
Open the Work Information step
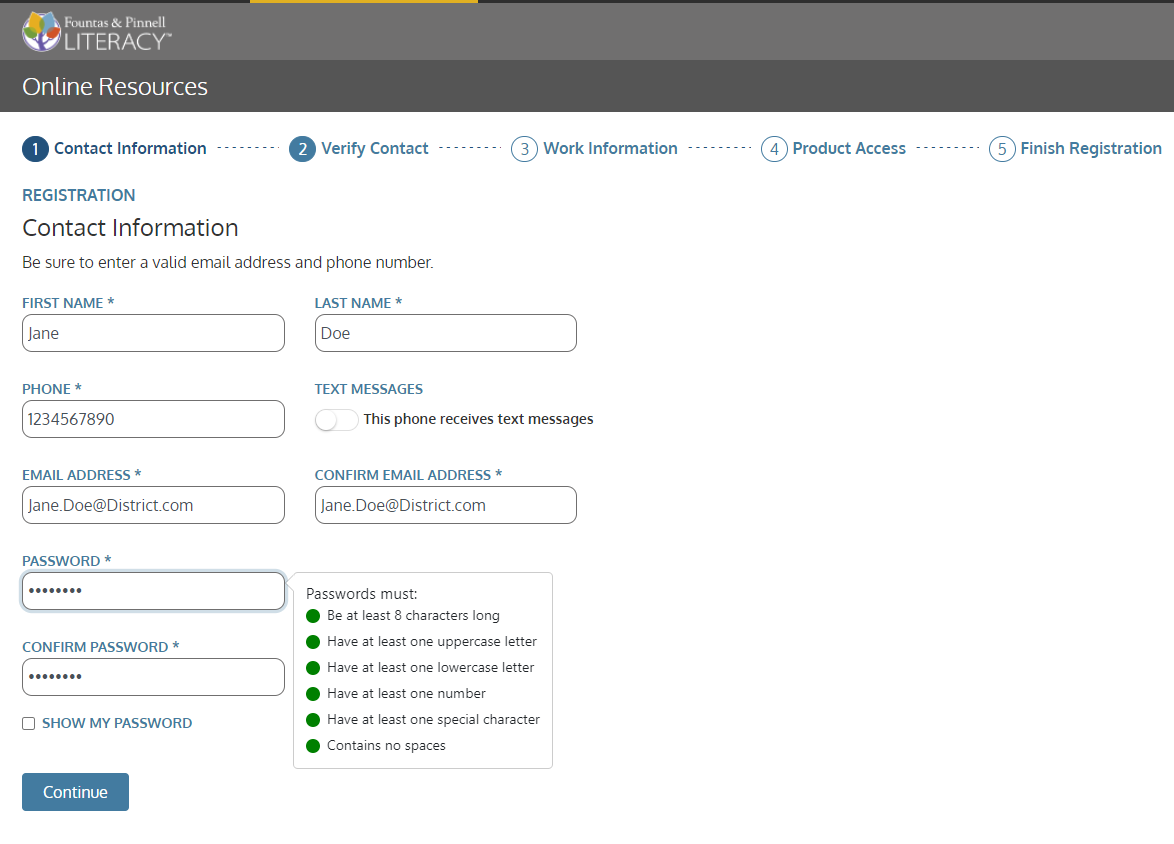pyautogui.click(x=610, y=149)
